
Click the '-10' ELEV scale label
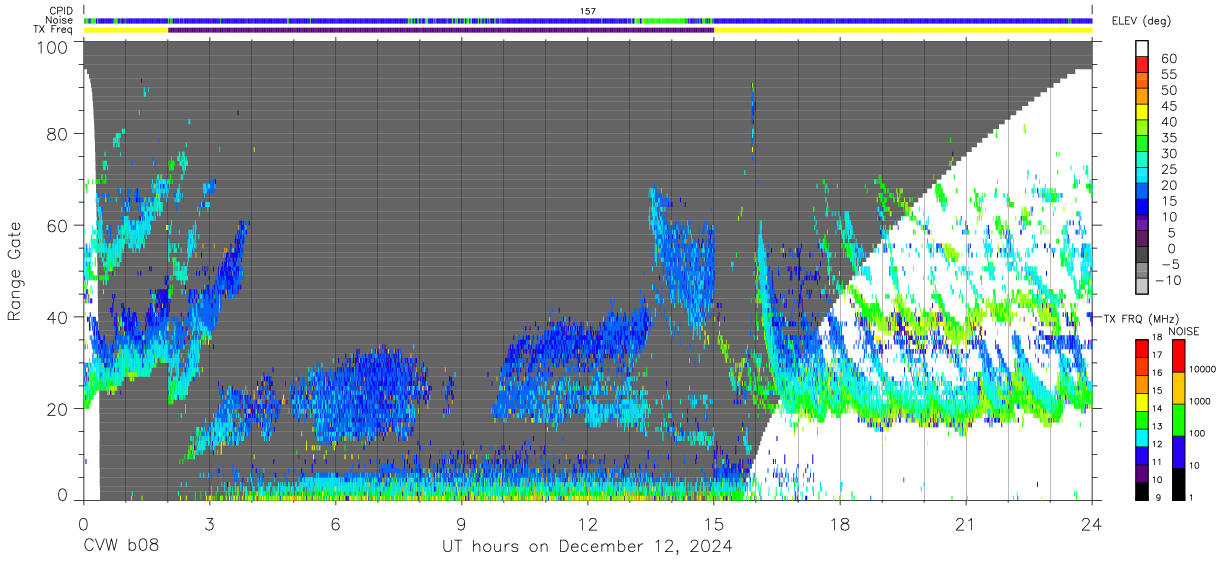(1168, 279)
